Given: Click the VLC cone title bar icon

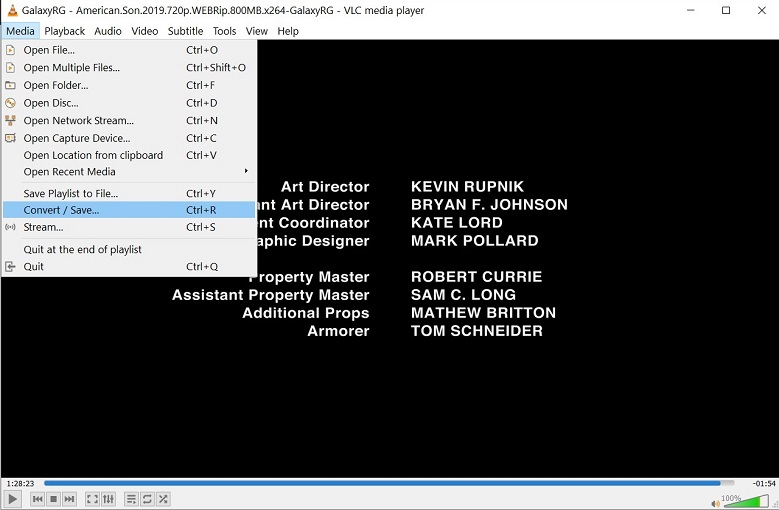Looking at the screenshot, I should 12,10.
